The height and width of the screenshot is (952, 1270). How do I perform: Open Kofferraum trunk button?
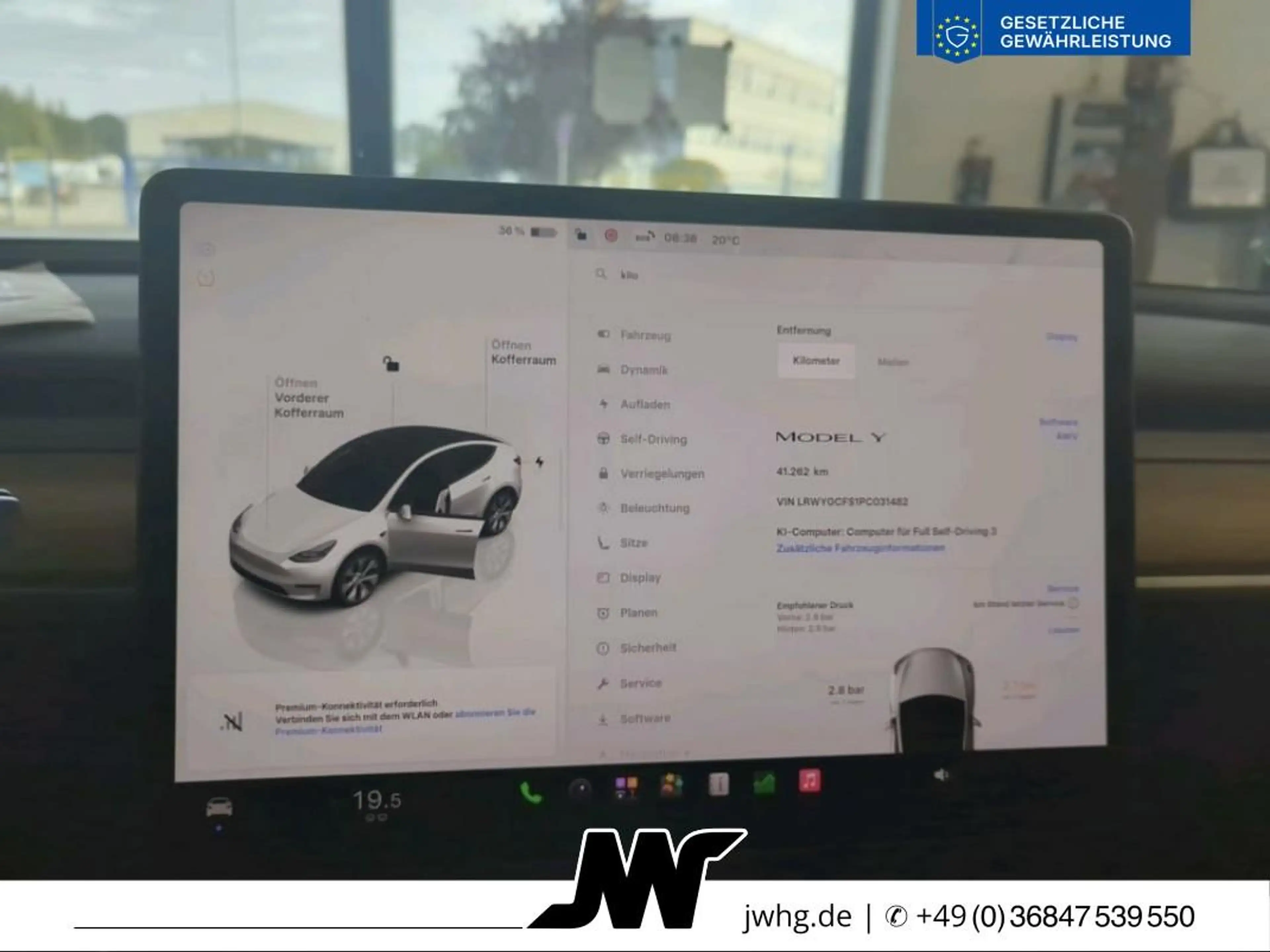tap(523, 353)
